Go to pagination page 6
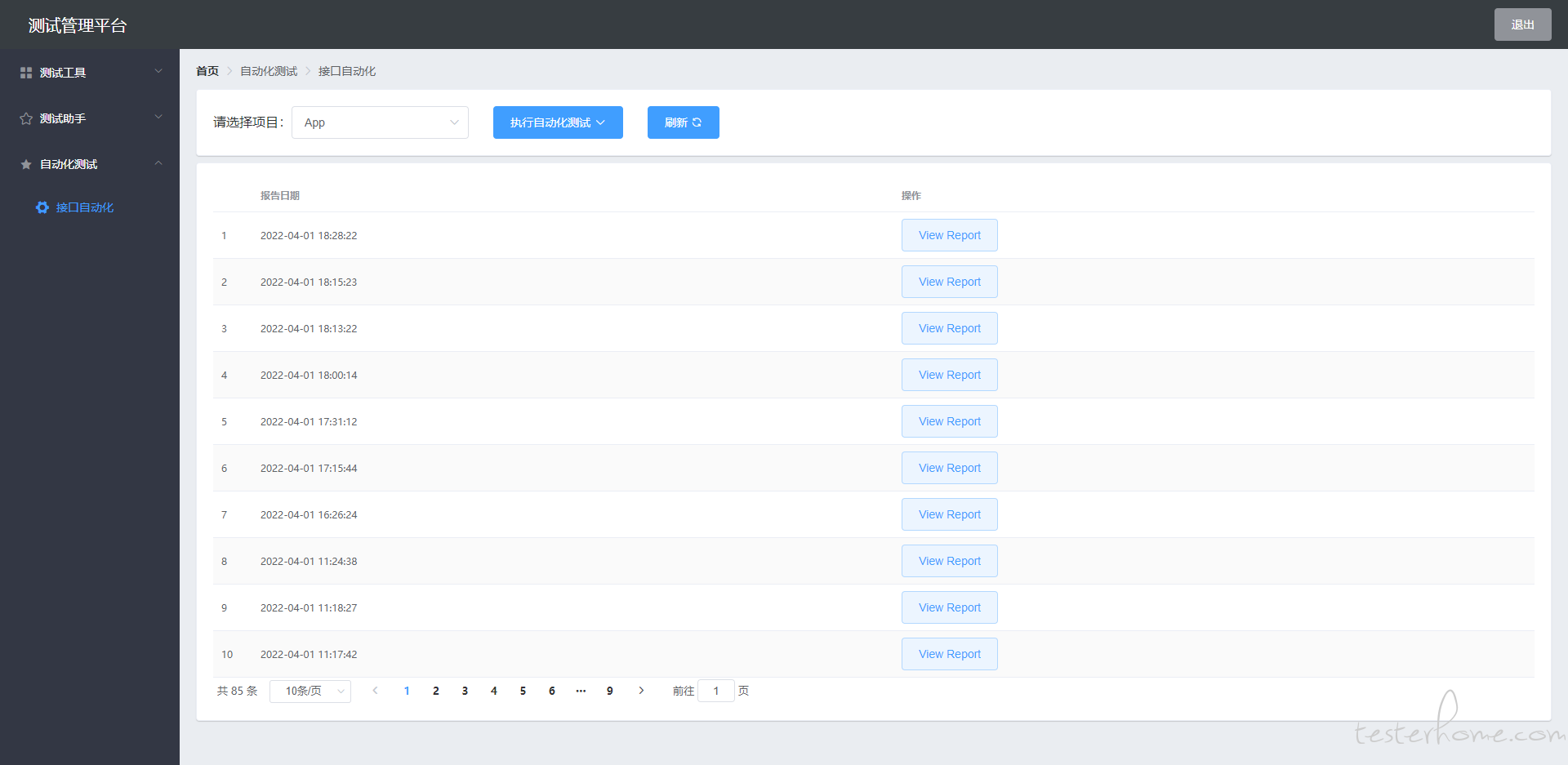This screenshot has width=1568, height=765. [x=552, y=691]
